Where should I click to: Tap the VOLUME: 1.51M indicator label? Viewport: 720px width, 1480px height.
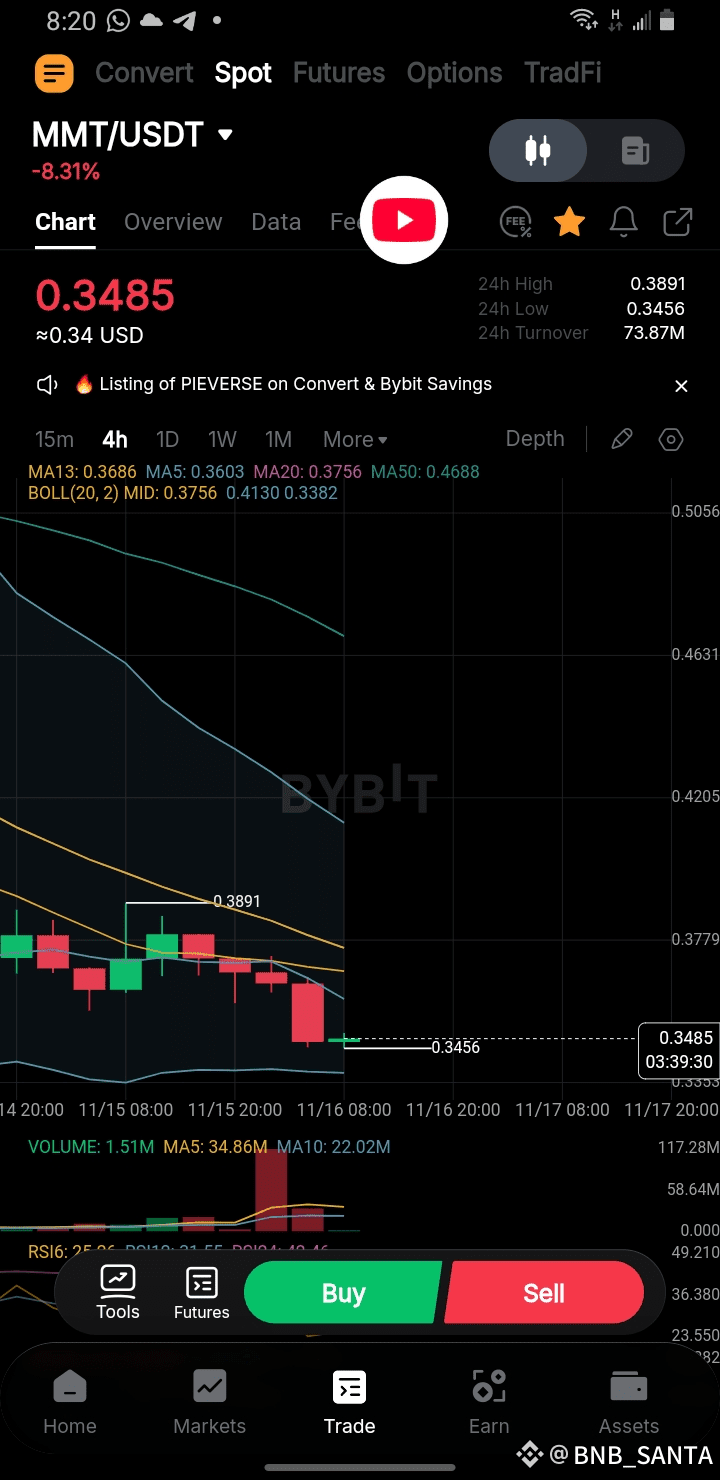[x=91, y=1147]
